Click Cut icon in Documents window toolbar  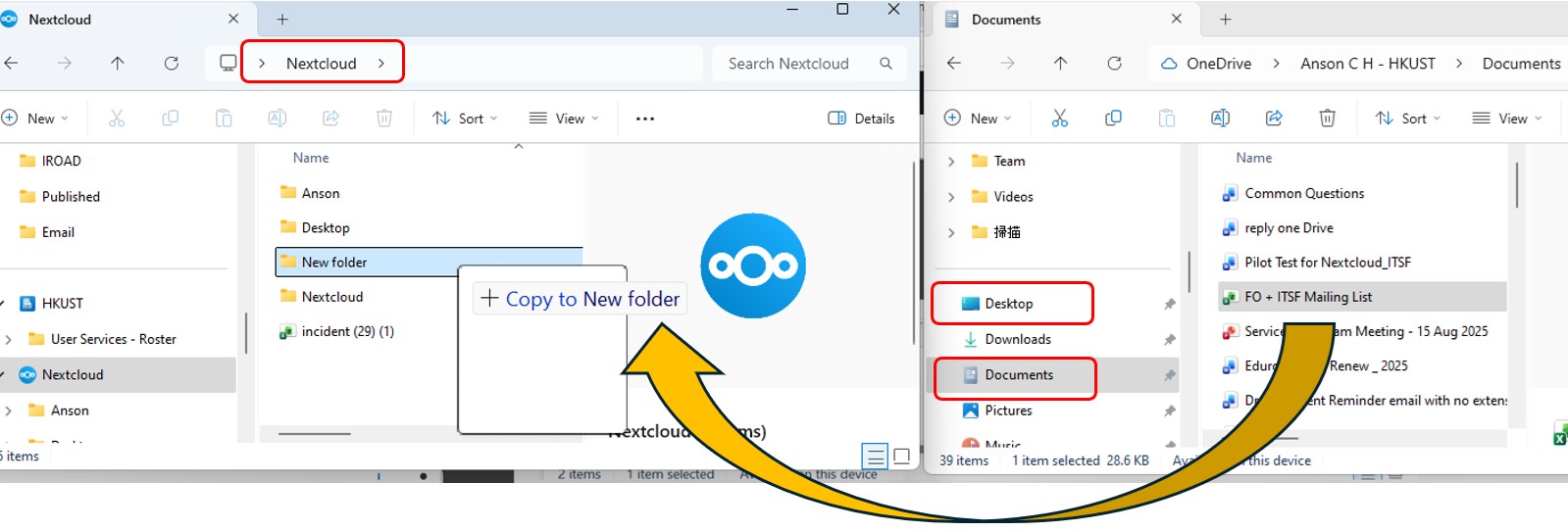[x=1059, y=119]
